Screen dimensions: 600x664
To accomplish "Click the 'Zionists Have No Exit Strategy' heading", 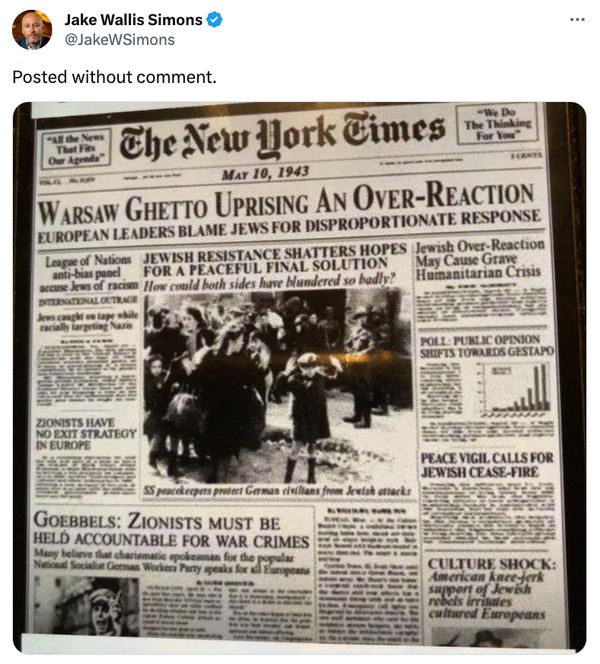I will point(86,434).
